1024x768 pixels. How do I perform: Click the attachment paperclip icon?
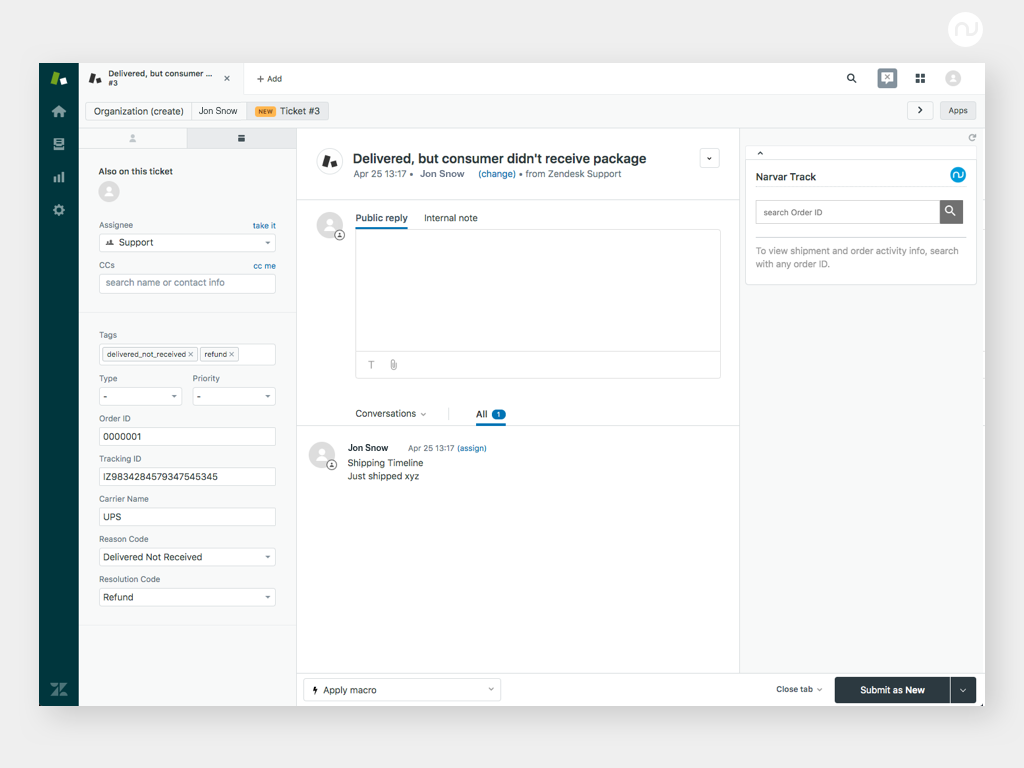point(394,365)
